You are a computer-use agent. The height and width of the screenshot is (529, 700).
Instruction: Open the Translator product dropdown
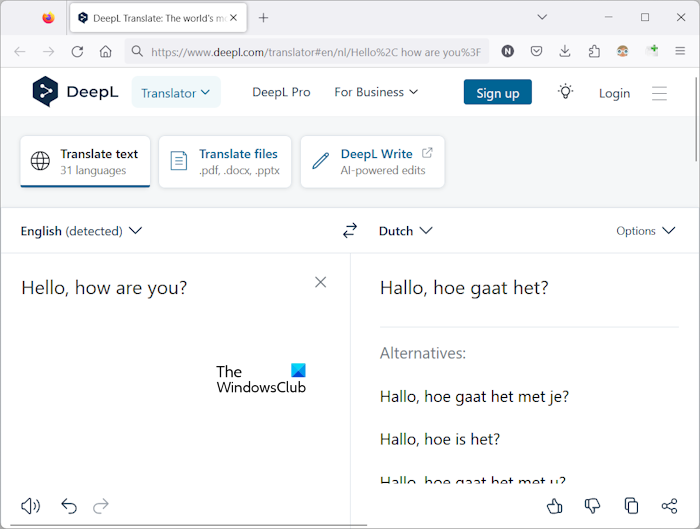point(176,93)
